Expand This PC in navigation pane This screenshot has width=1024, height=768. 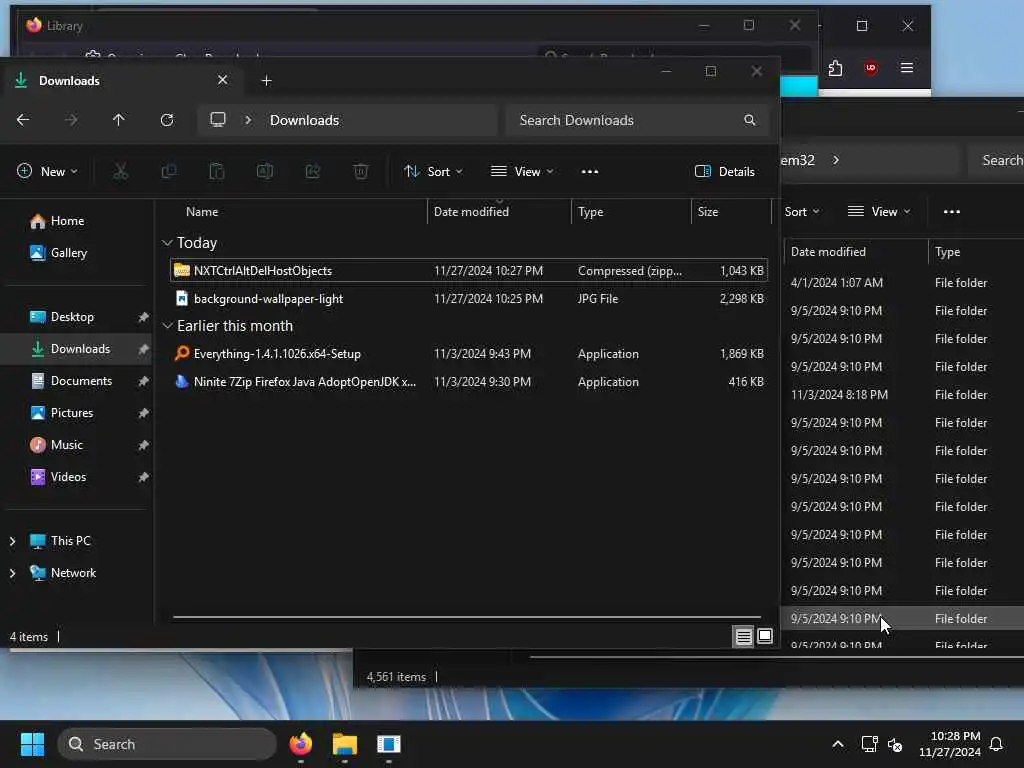12,541
